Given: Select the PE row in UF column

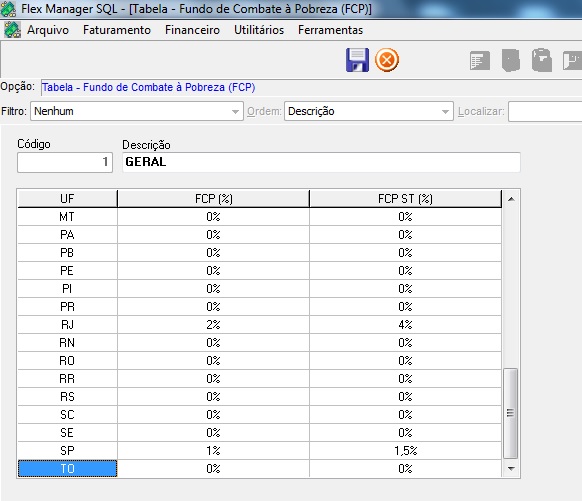Looking at the screenshot, I should pyautogui.click(x=67, y=271).
